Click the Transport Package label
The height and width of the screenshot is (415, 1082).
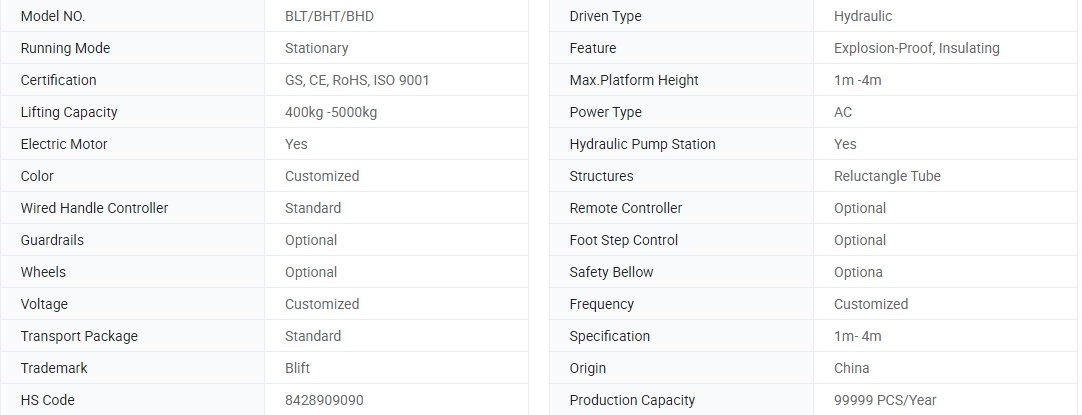[x=79, y=336]
